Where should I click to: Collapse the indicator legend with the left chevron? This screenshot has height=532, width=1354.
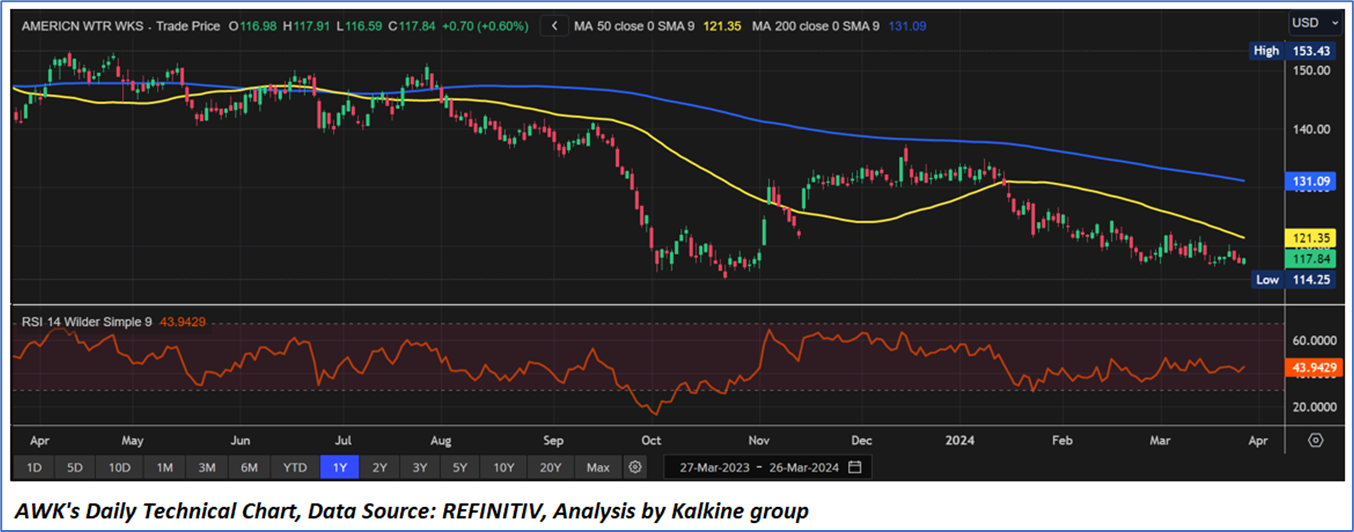click(x=553, y=27)
